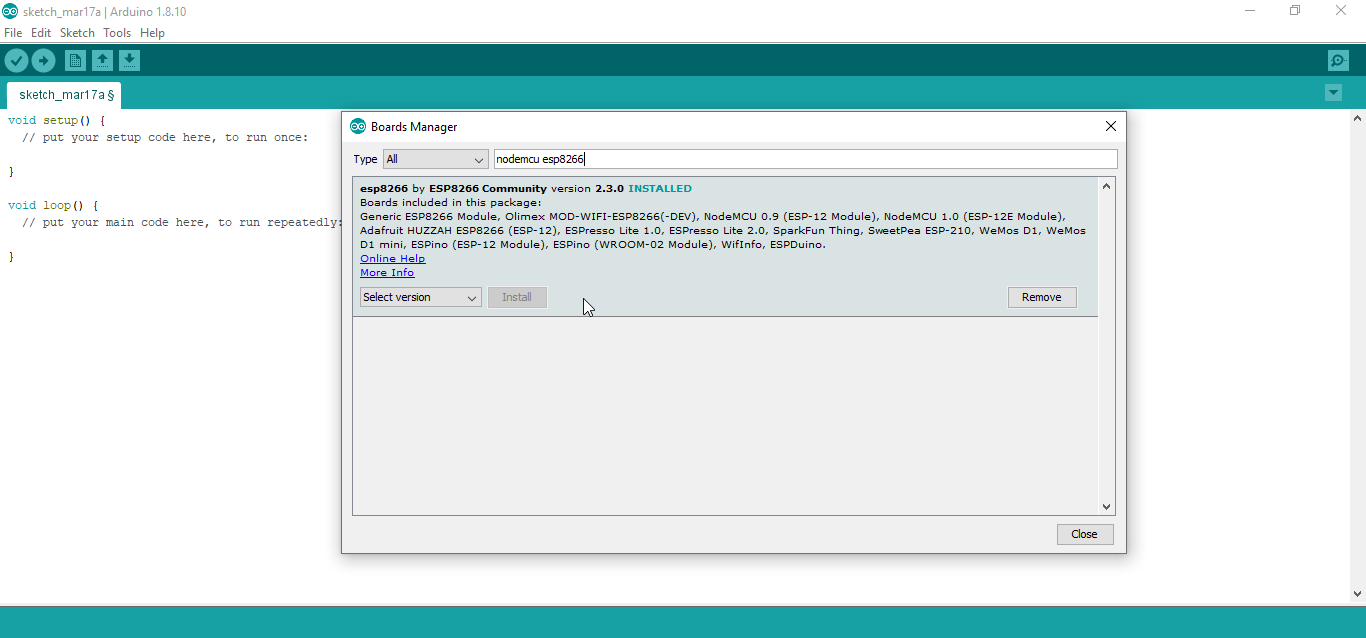Click the Arduino logo in title bar
This screenshot has height=638, width=1366.
click(10, 11)
